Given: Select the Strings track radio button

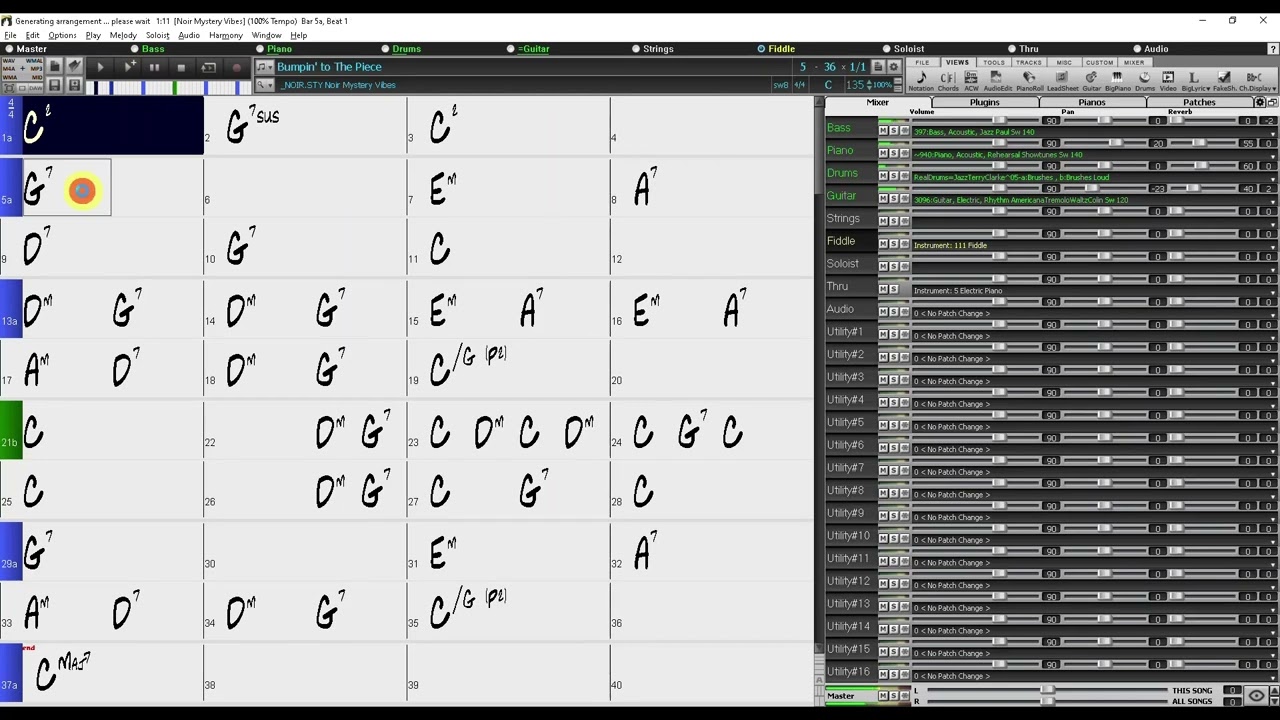Looking at the screenshot, I should click(636, 49).
